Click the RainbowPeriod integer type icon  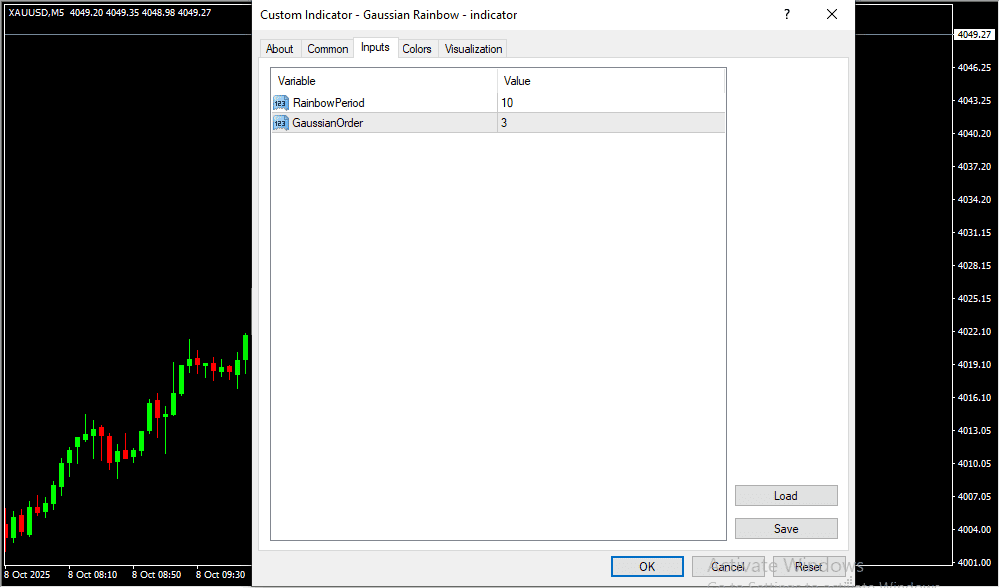(280, 103)
